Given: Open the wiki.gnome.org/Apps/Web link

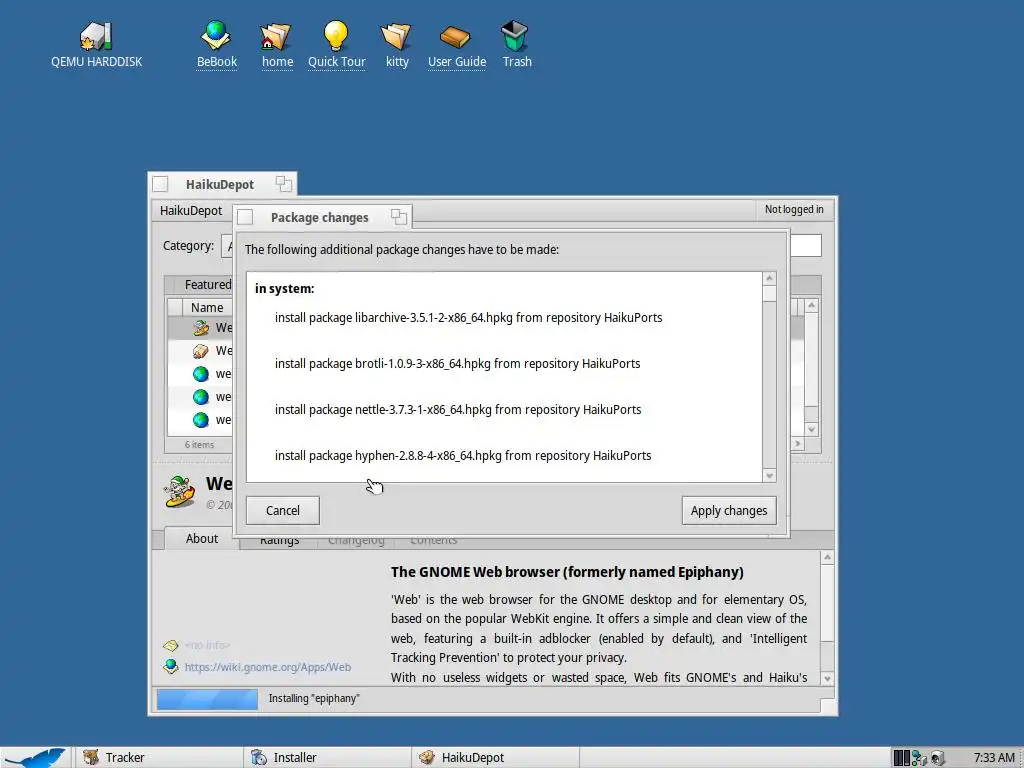Looking at the screenshot, I should (268, 667).
